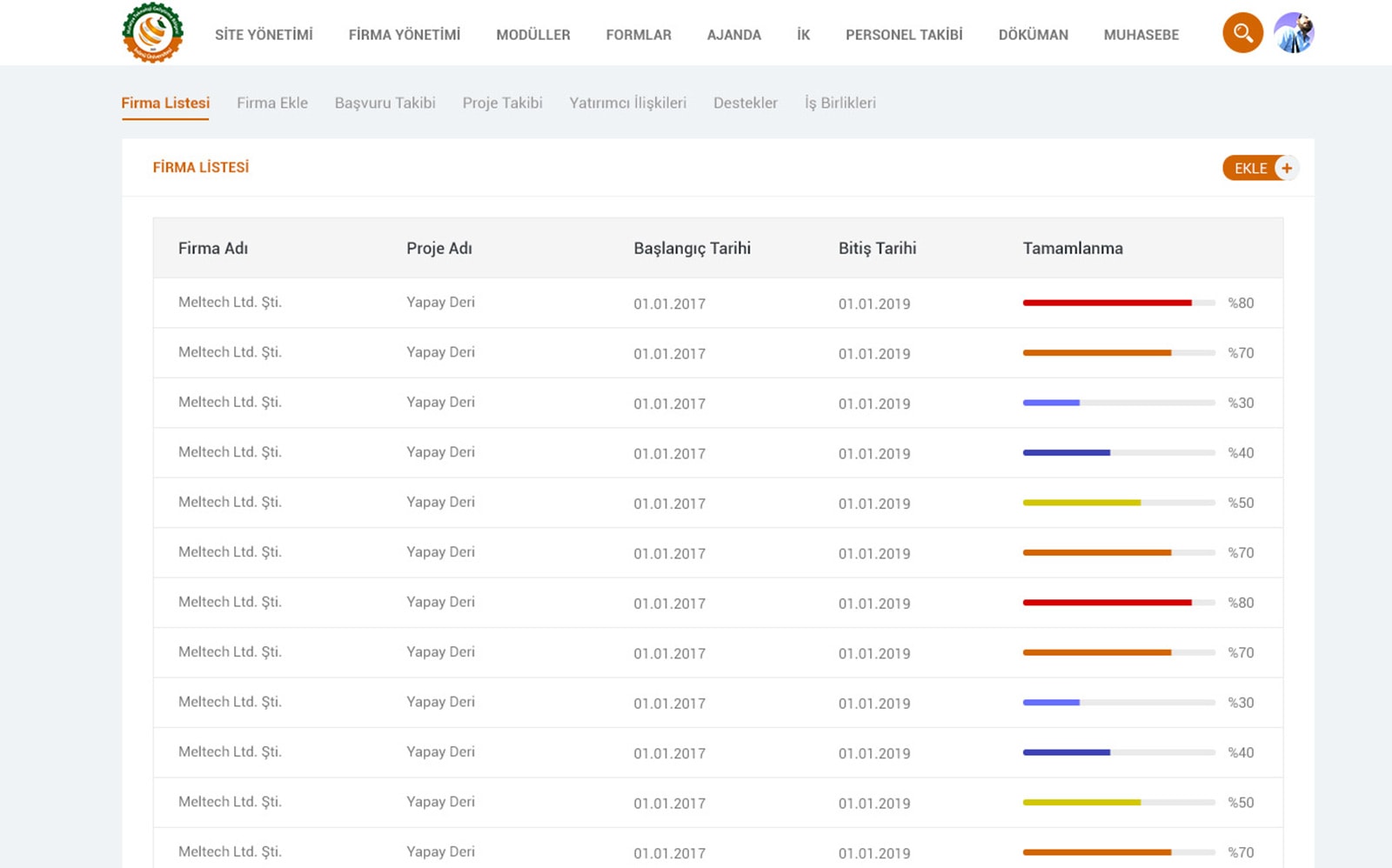Screen dimensions: 1392x868
Task: Switch to the Firma Ekle tab
Action: [272, 103]
